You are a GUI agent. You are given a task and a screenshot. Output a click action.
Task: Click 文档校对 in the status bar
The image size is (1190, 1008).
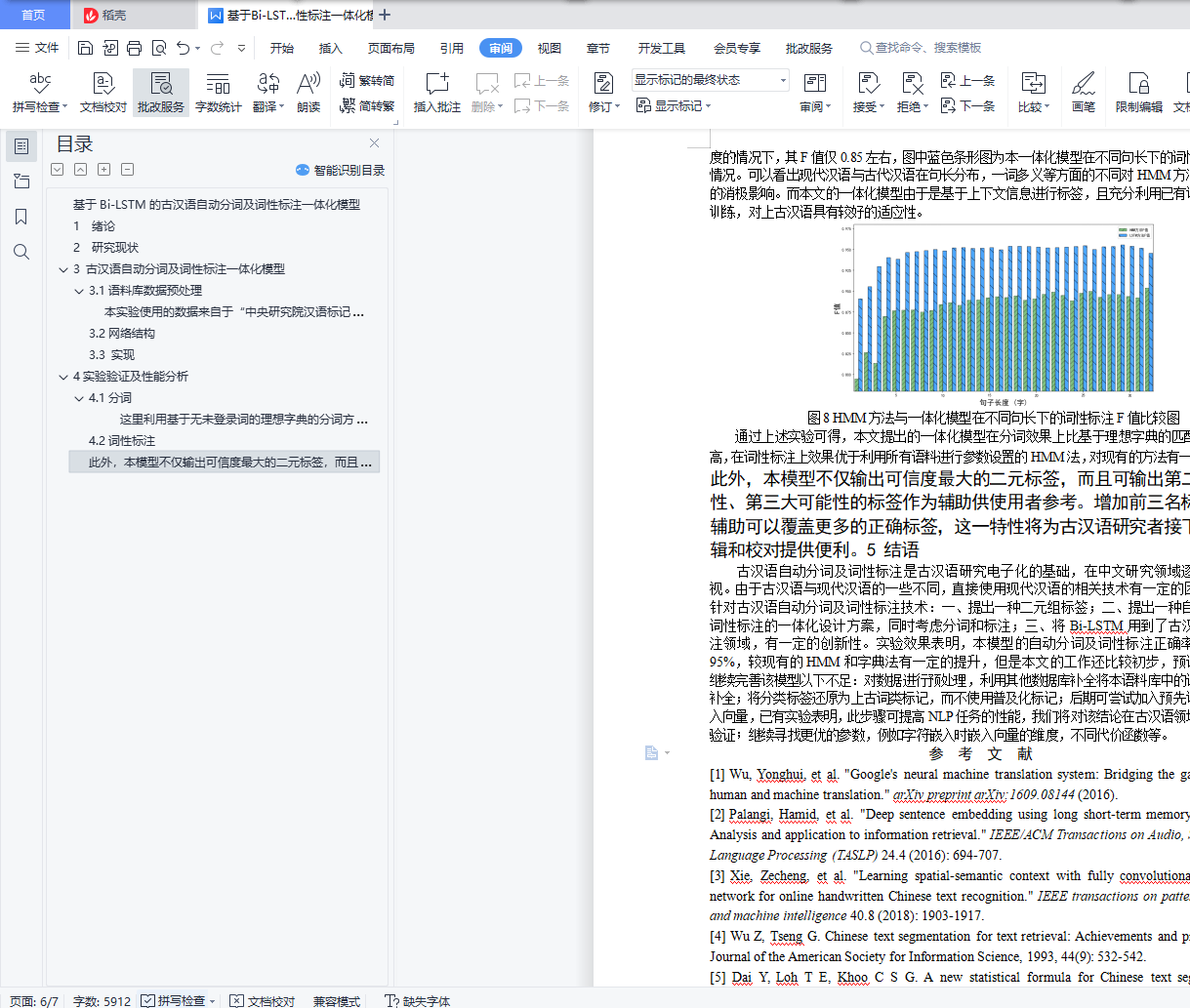click(x=263, y=1000)
